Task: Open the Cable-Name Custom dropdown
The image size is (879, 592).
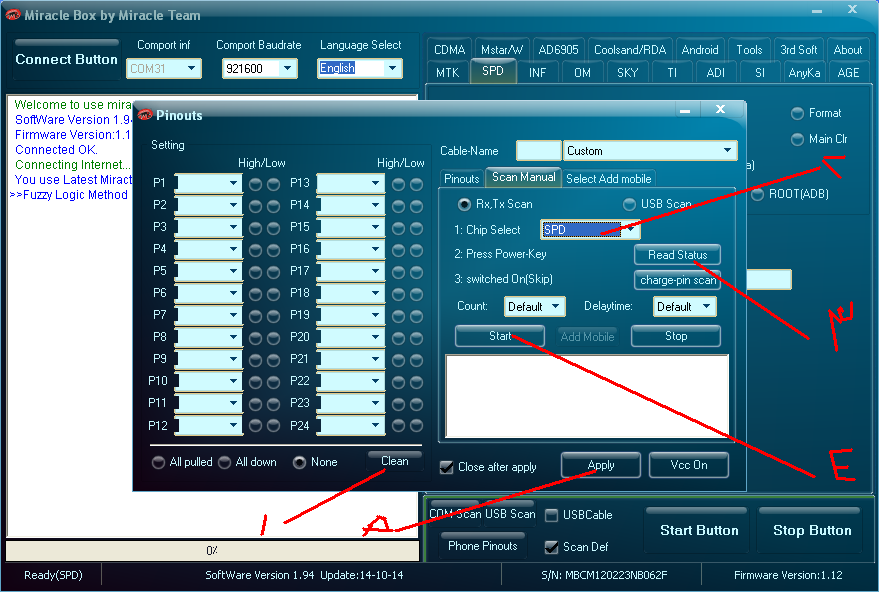Action: coord(727,150)
